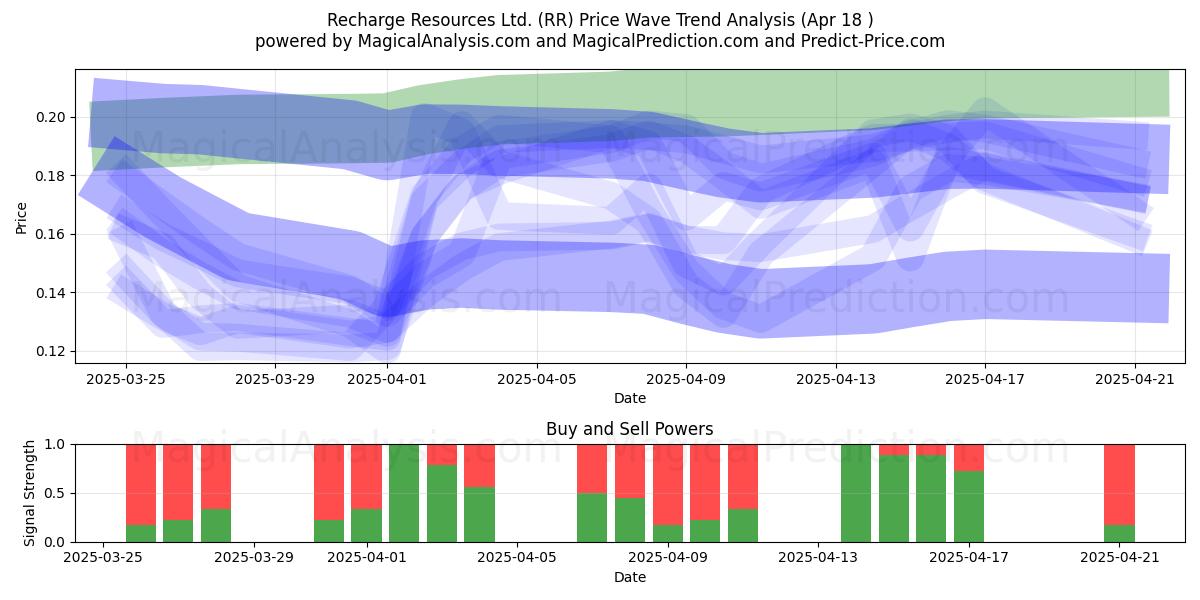Click the 2025-04-05 tick under the powers chart
Screen dimensions: 1200x600
coord(519,558)
